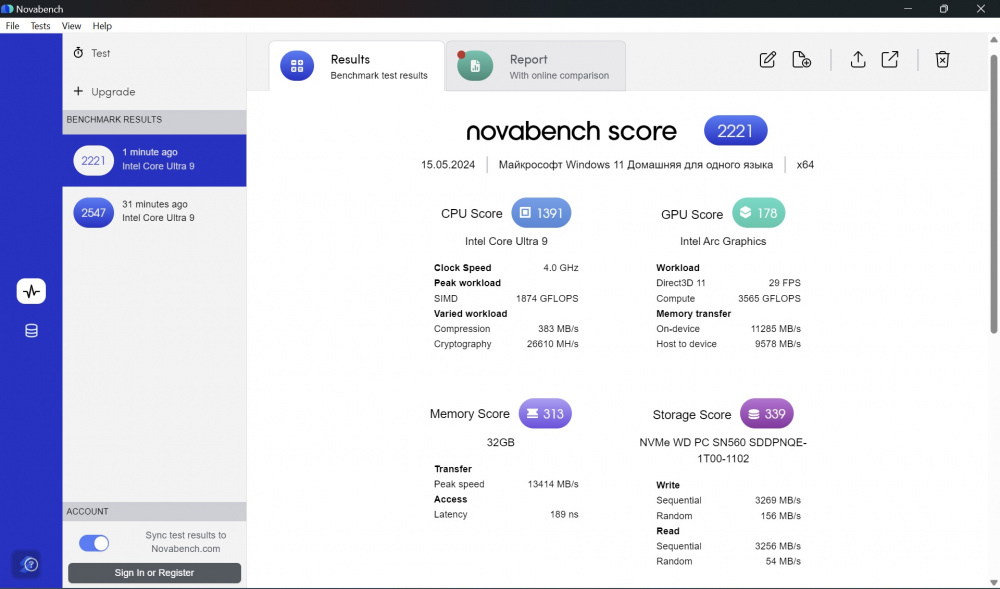Switch to the Results tab

pos(357,65)
